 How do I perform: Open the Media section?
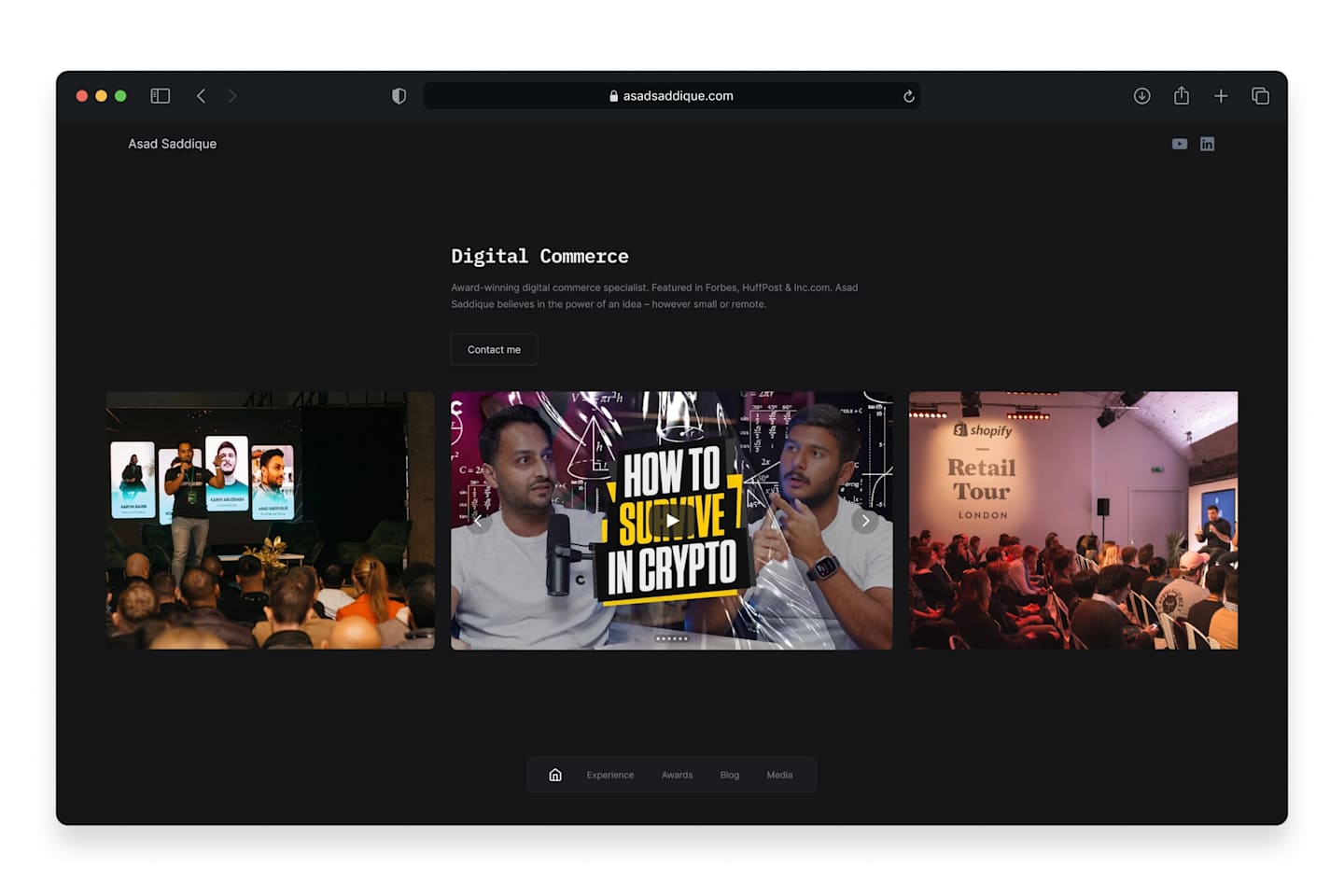click(x=779, y=775)
